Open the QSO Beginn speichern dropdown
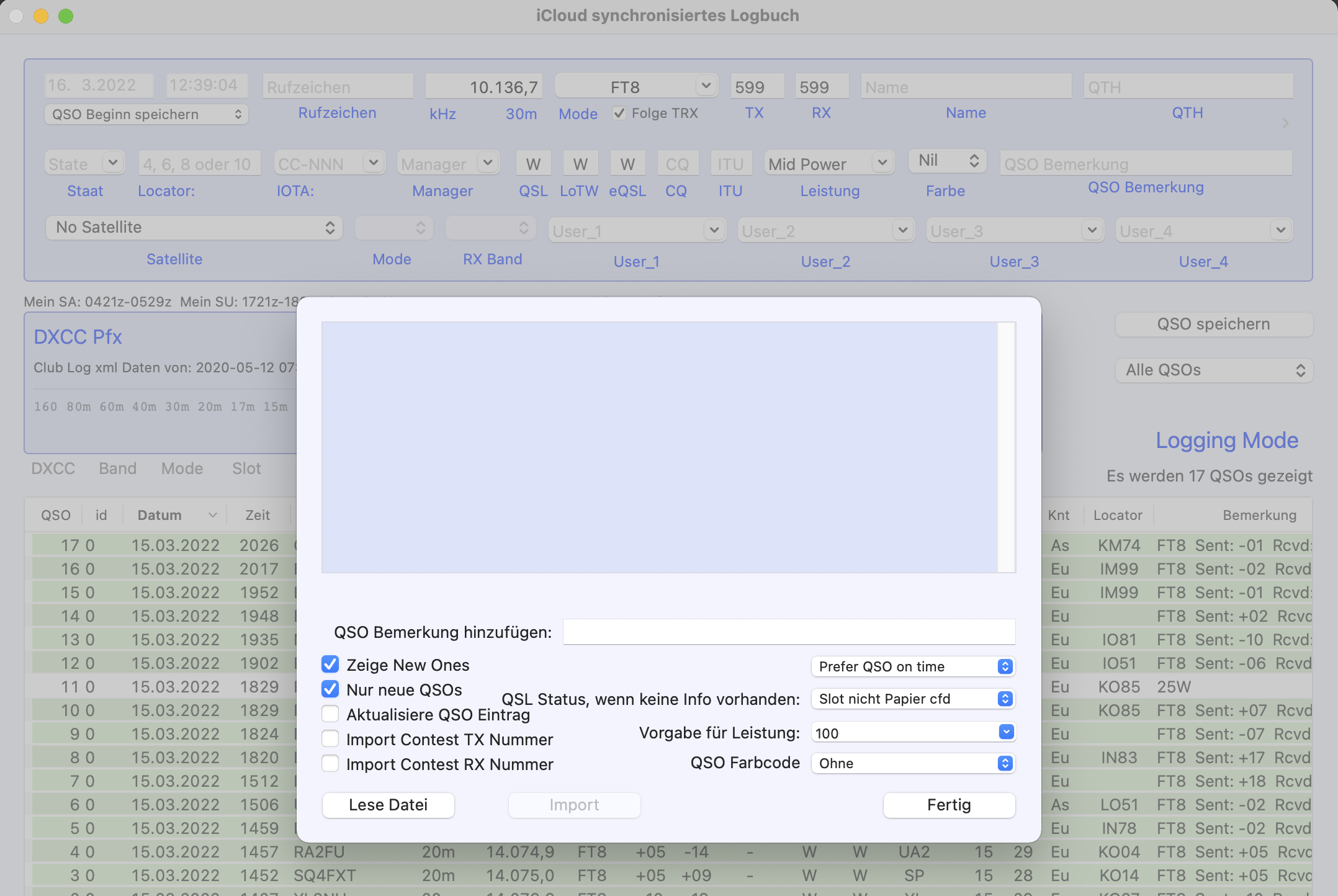This screenshot has height=896, width=1338. 146,114
